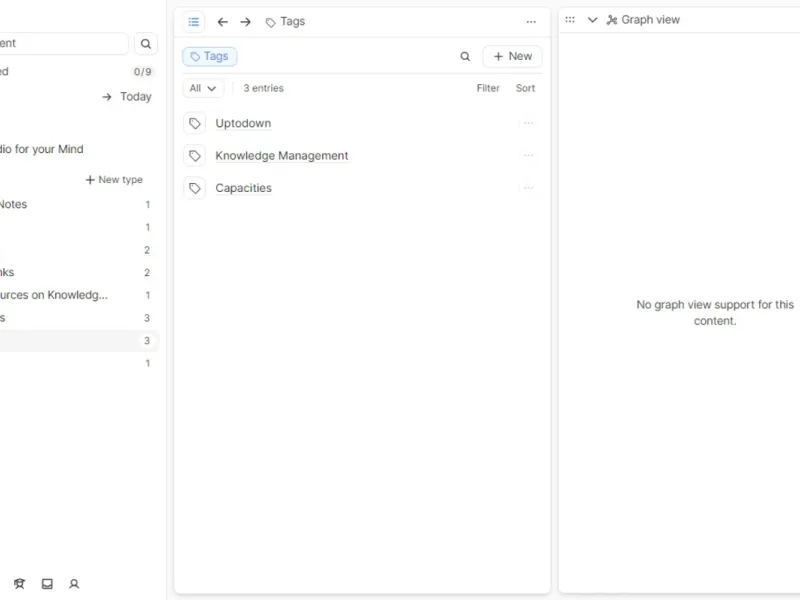Click the list view icon in the header
The height and width of the screenshot is (600, 800).
tap(194, 22)
